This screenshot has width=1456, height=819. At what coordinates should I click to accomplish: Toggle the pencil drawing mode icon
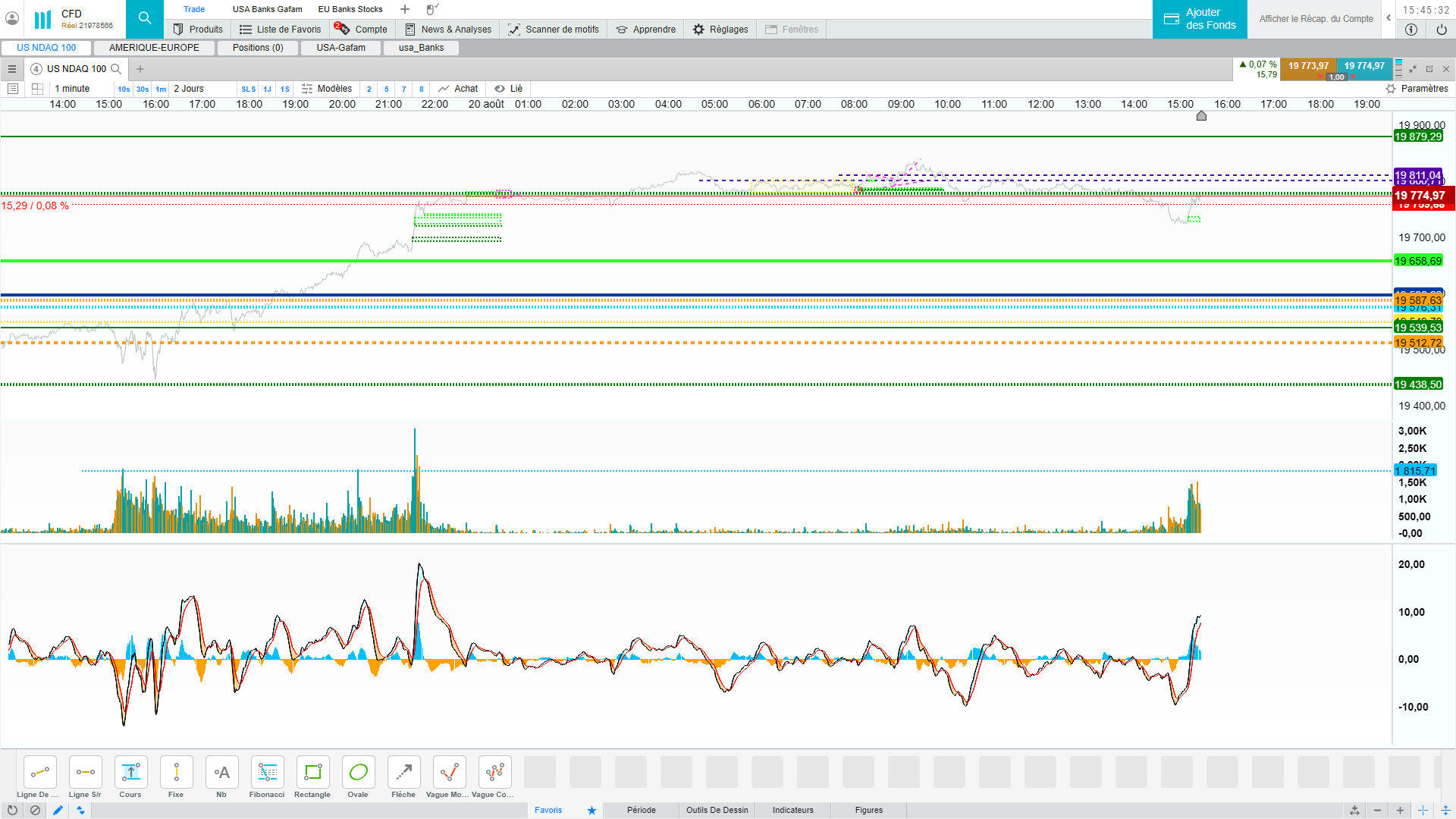(x=58, y=811)
